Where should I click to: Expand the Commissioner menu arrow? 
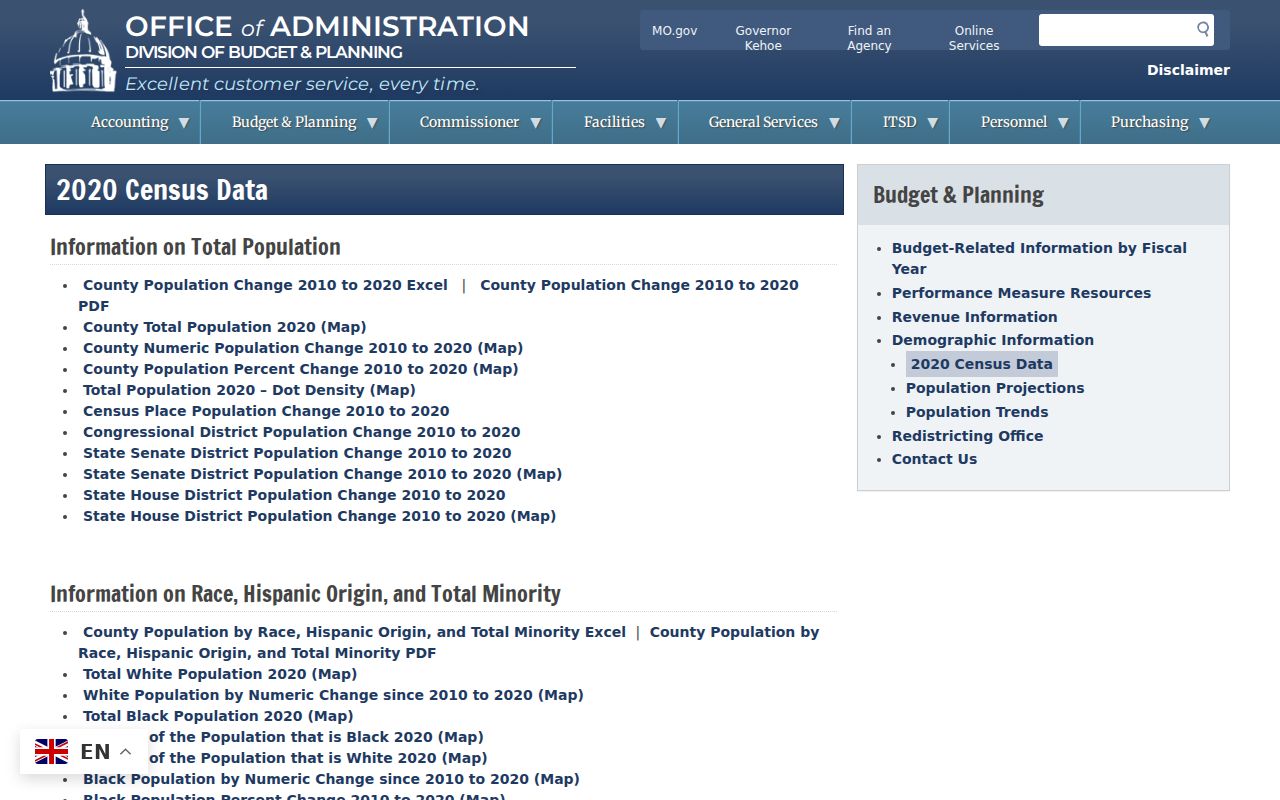[x=535, y=123]
